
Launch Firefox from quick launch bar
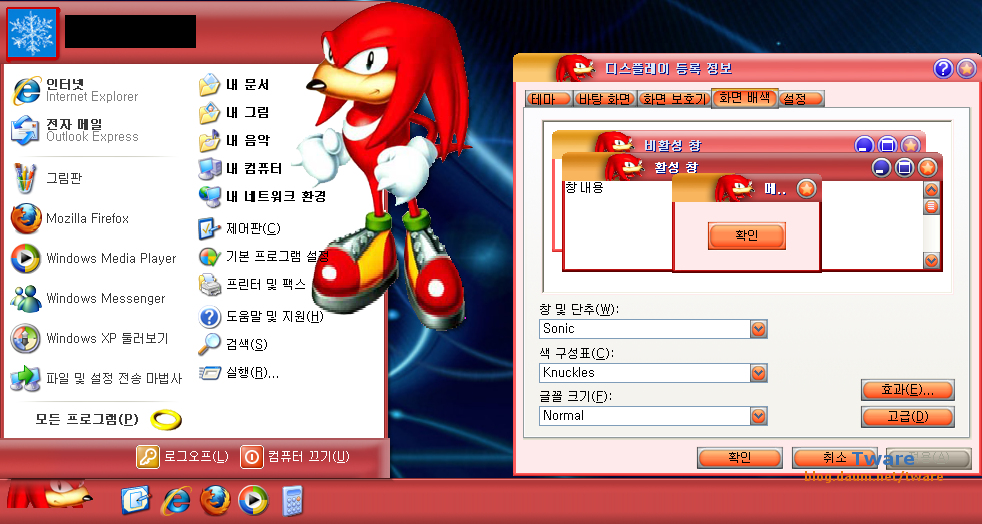(215, 500)
